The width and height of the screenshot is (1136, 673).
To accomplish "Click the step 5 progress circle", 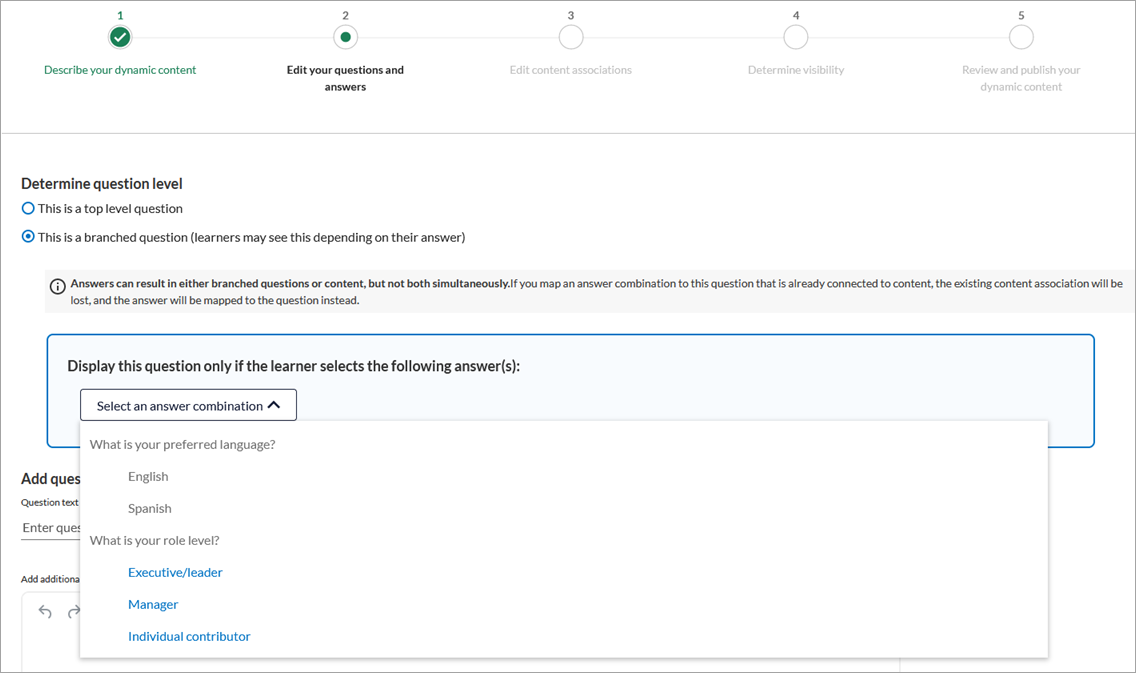I will pos(1021,37).
